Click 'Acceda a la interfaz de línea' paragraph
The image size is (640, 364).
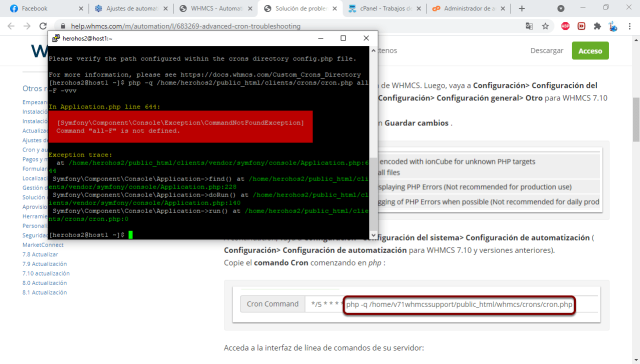coord(324,348)
